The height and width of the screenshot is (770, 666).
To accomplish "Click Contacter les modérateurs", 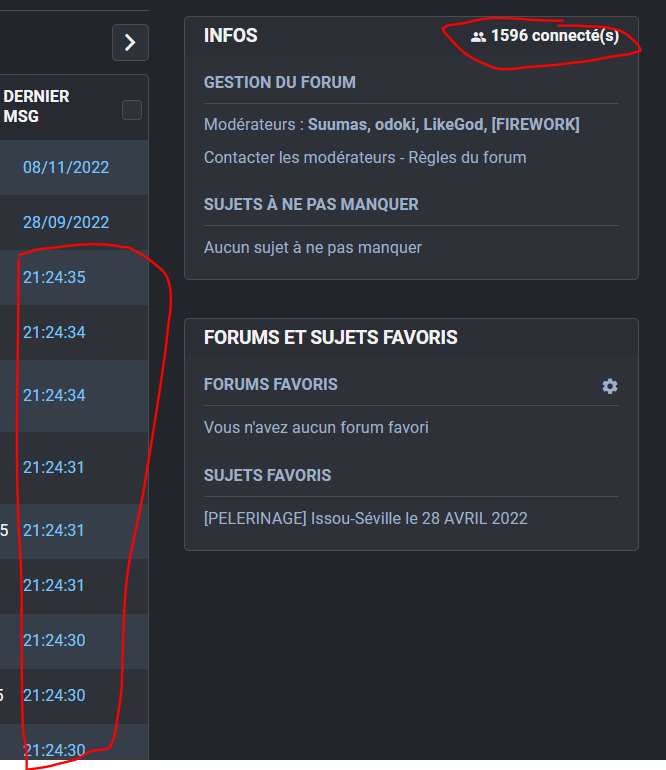I will 301,157.
